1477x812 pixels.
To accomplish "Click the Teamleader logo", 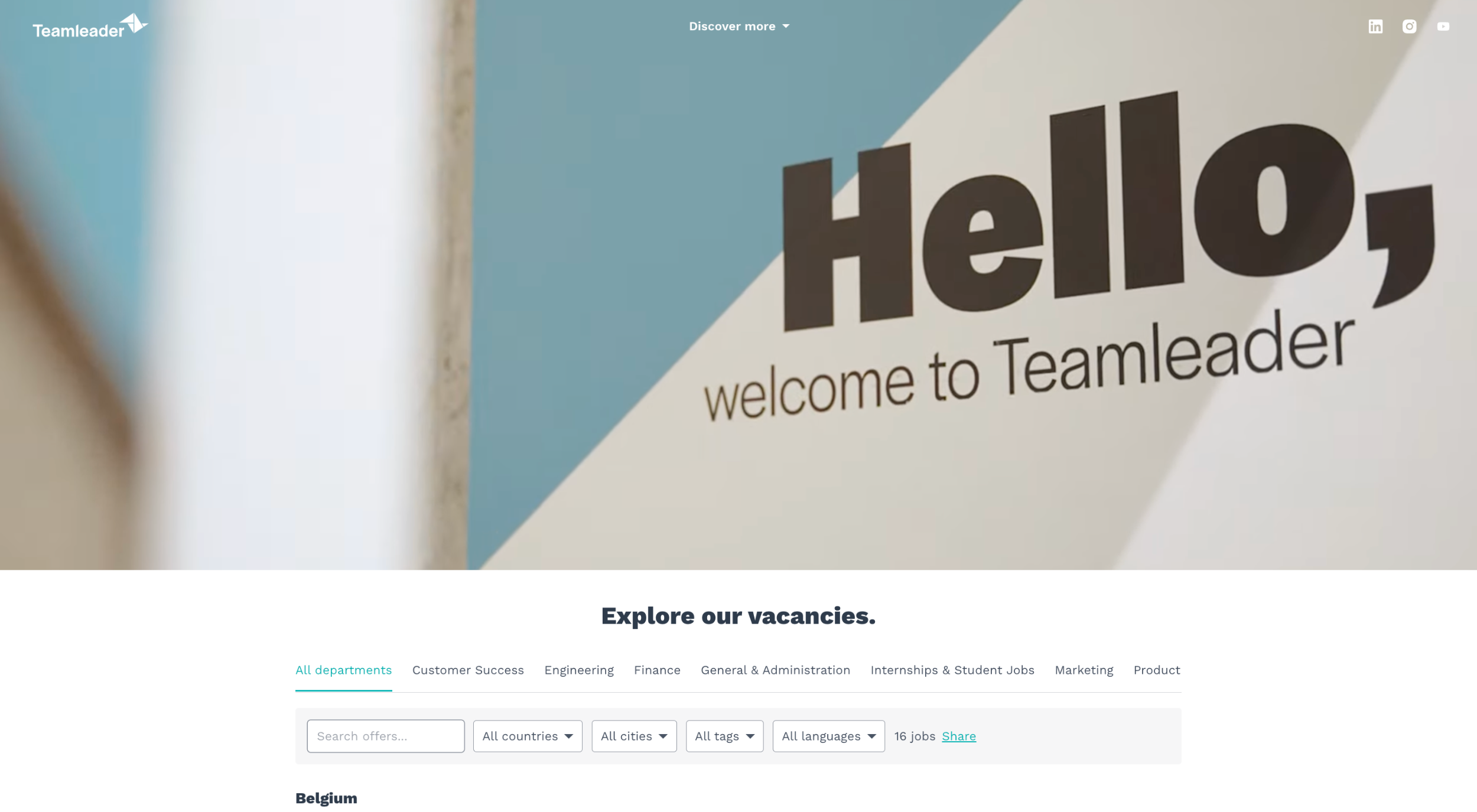I will [x=90, y=27].
